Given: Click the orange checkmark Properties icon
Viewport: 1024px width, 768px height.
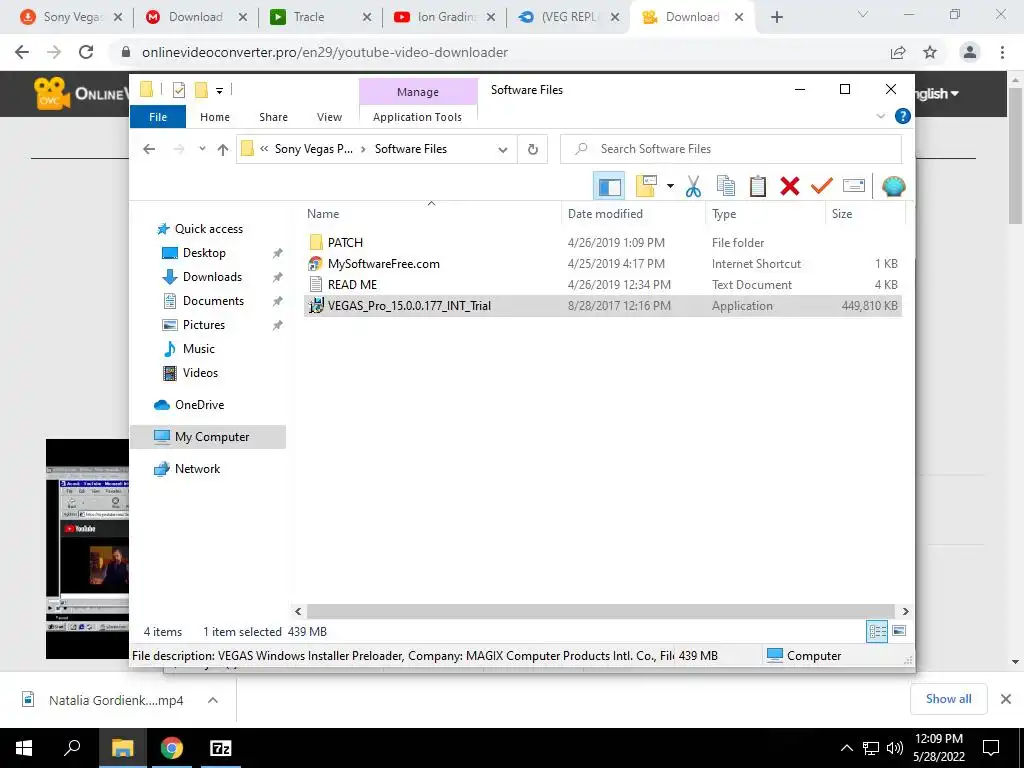Looking at the screenshot, I should [822, 187].
